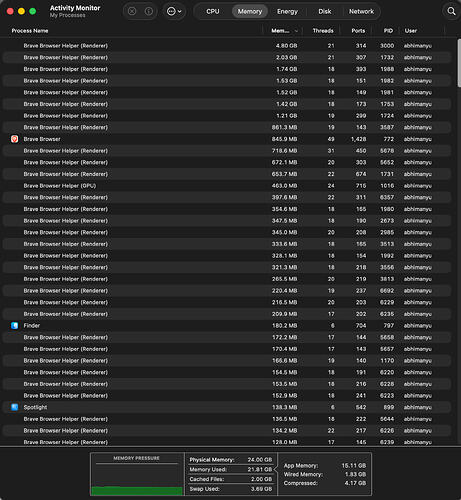Click the 4.80 GB memory value
The image size is (461, 500).
tap(286, 46)
